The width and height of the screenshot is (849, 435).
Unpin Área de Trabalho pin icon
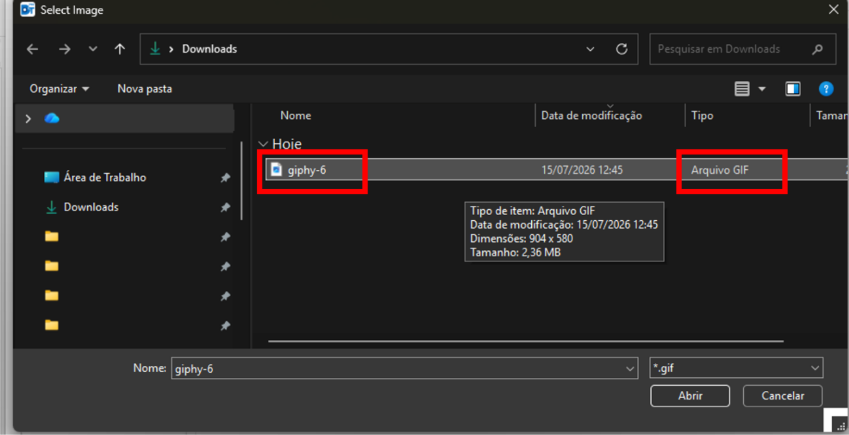[225, 178]
